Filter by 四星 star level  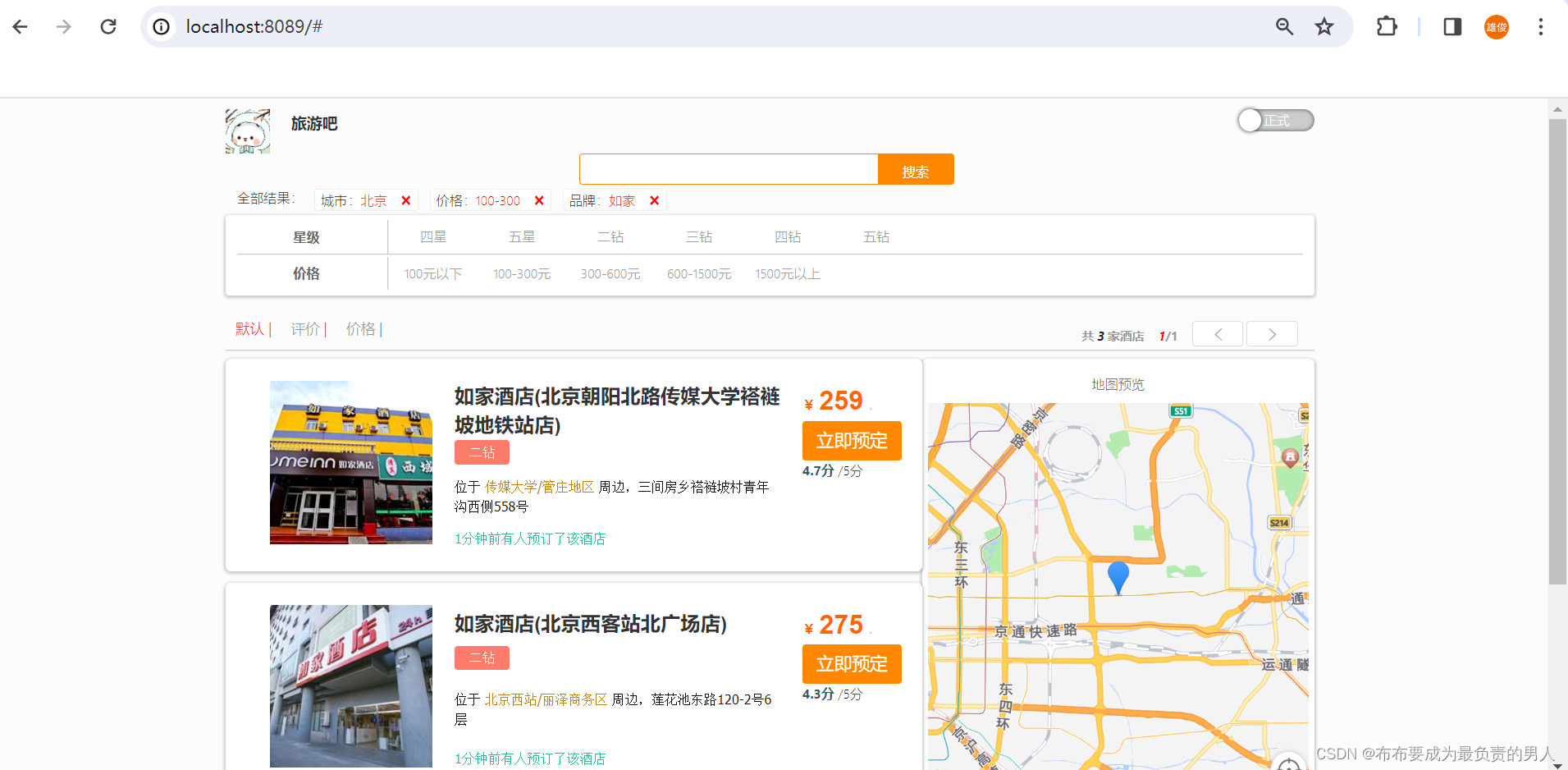click(433, 237)
